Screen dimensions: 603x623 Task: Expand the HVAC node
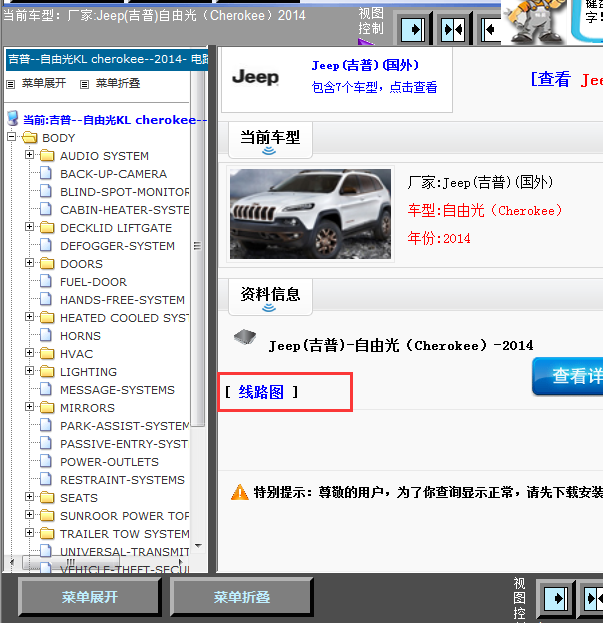29,352
